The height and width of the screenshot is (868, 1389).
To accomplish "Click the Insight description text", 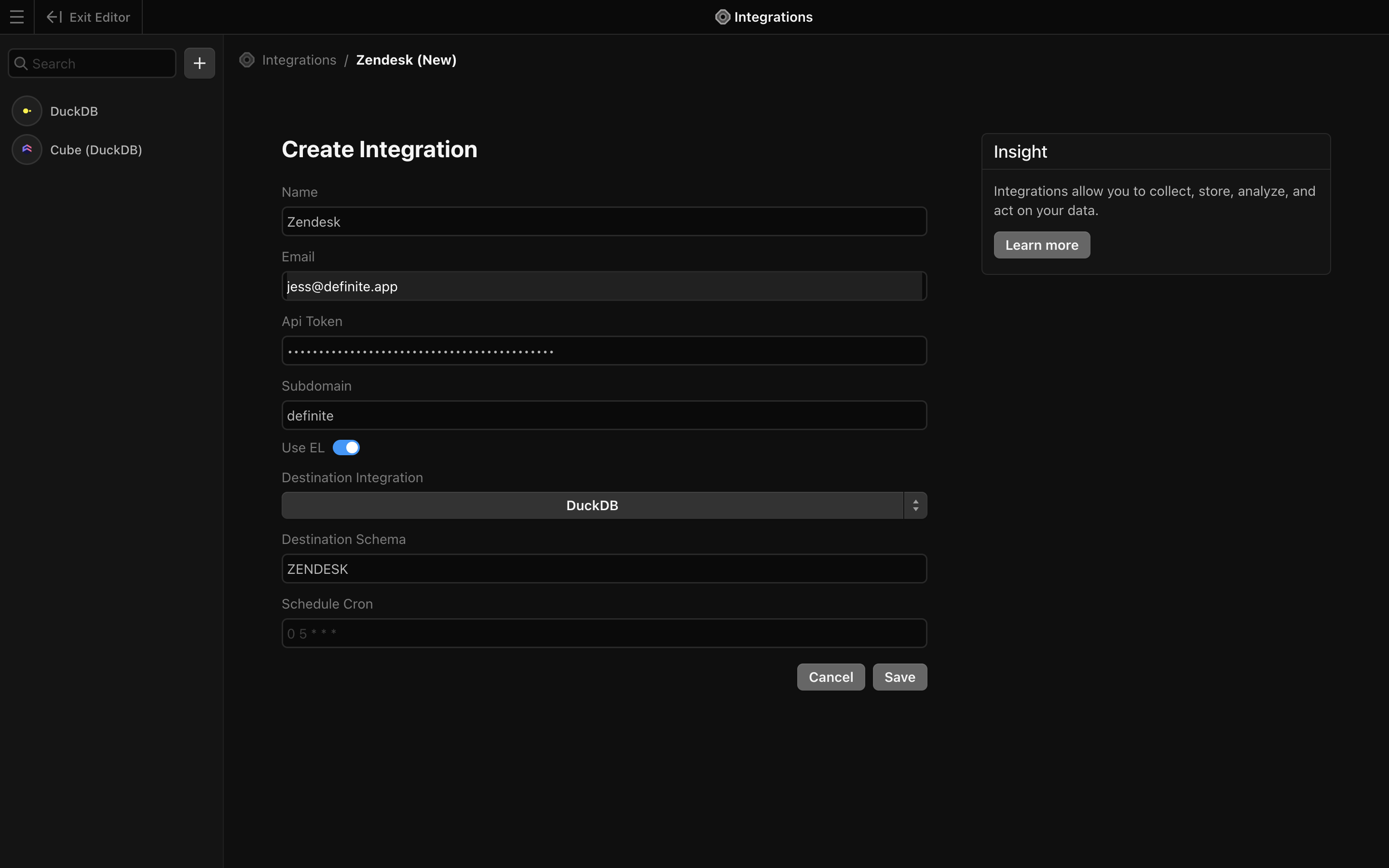I will (x=1154, y=201).
